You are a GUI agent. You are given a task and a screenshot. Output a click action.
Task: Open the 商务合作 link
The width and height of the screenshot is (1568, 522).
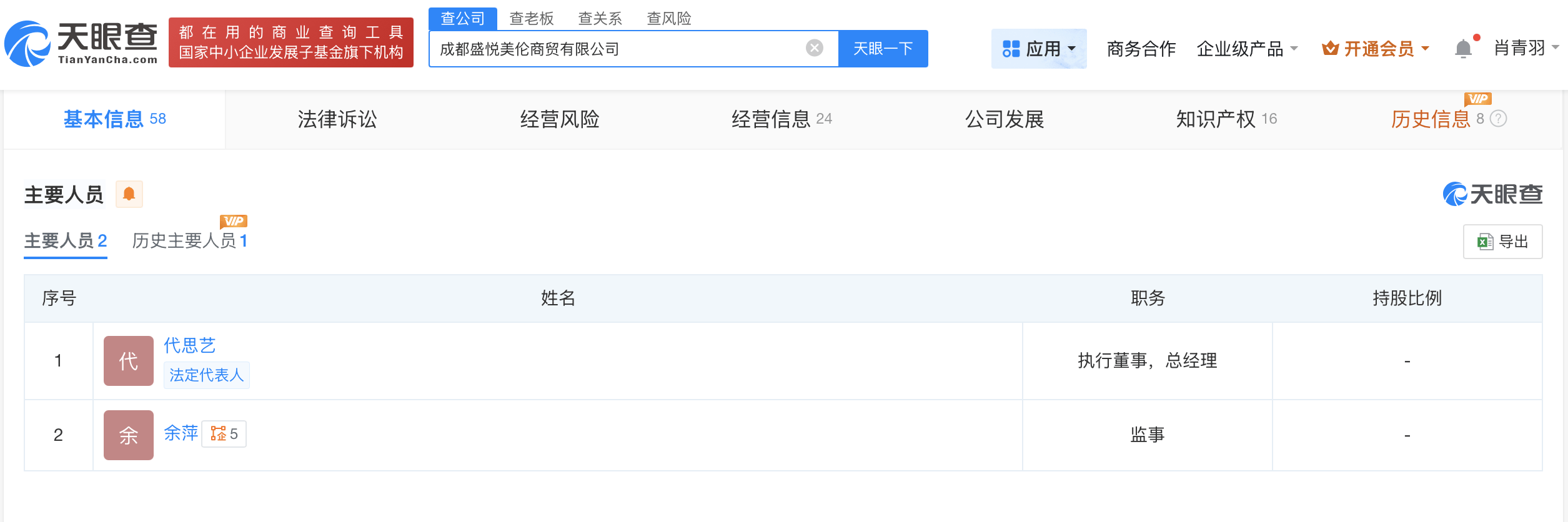1141,49
